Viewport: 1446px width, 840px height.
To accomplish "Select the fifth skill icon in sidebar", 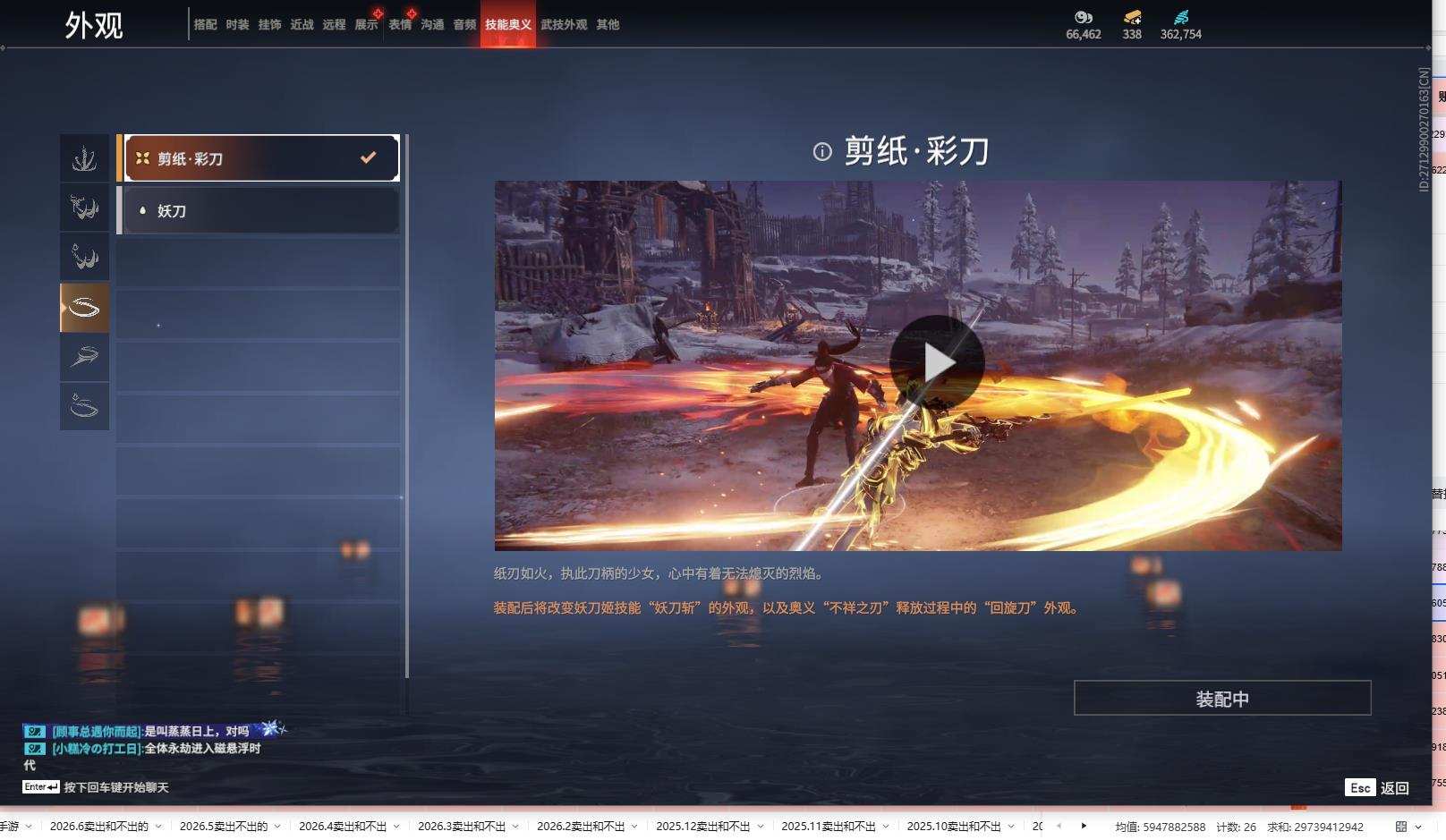I will pyautogui.click(x=84, y=357).
